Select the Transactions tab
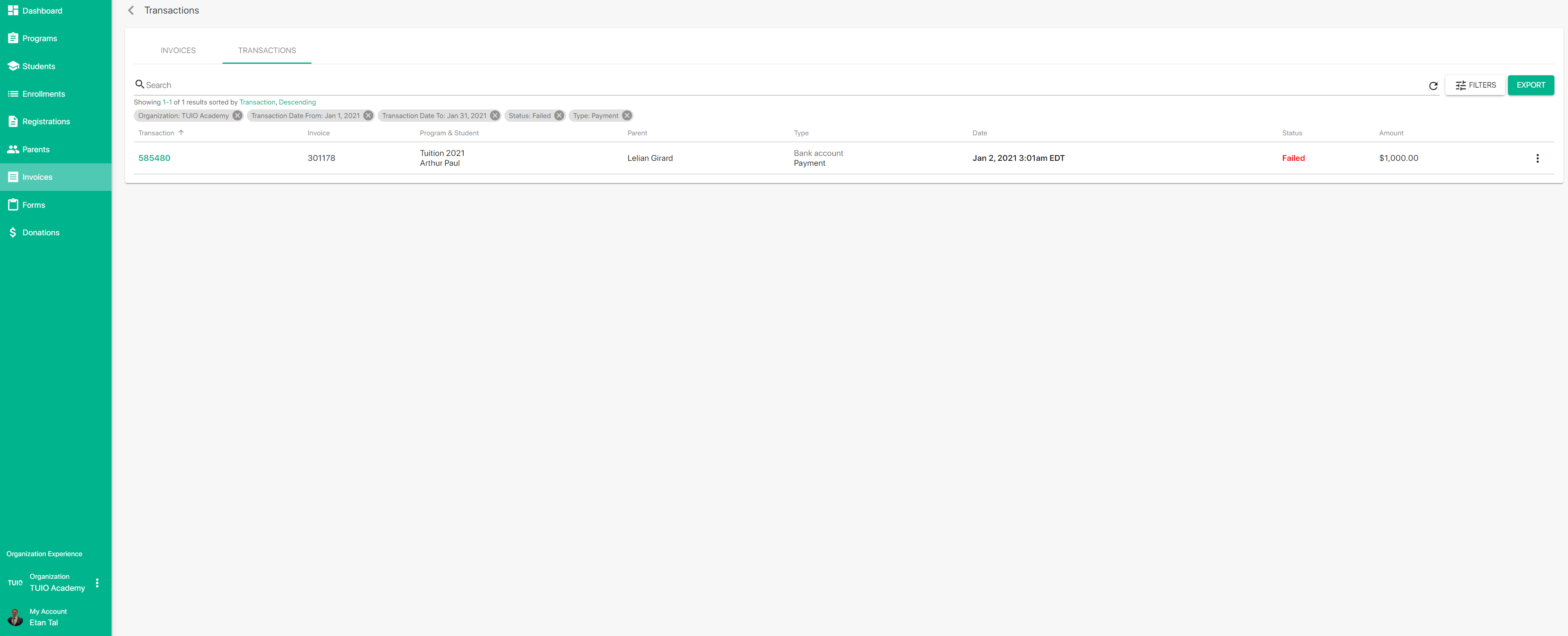Screen dimensions: 1568x636 pyautogui.click(x=267, y=51)
